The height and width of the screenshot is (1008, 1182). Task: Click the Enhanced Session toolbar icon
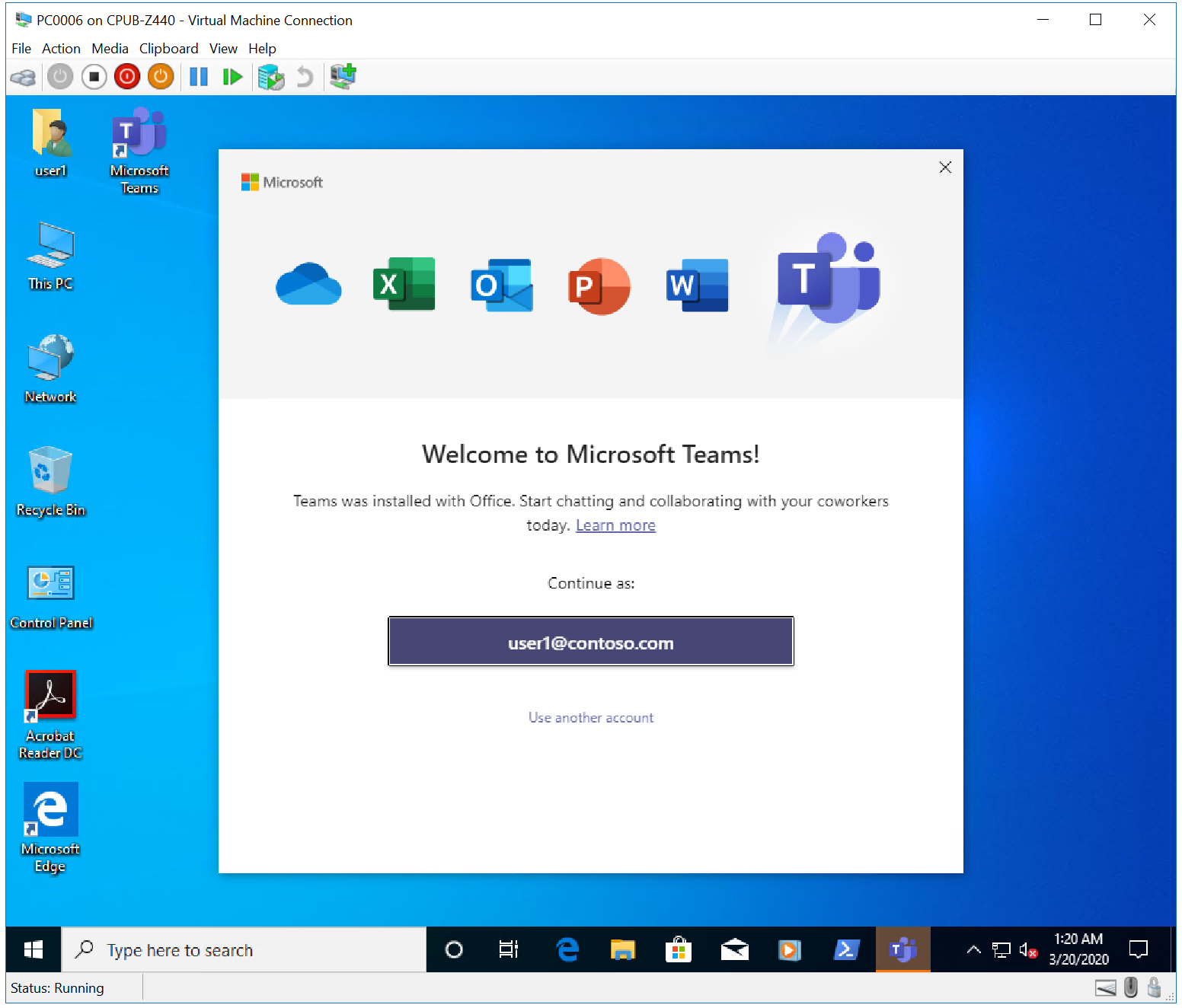click(343, 77)
